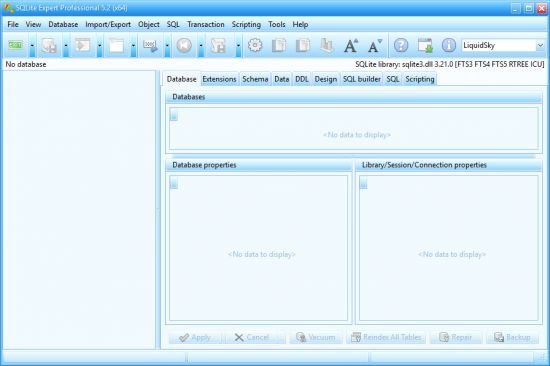This screenshot has width=550, height=366.
Task: Open the View menu
Action: (x=33, y=24)
